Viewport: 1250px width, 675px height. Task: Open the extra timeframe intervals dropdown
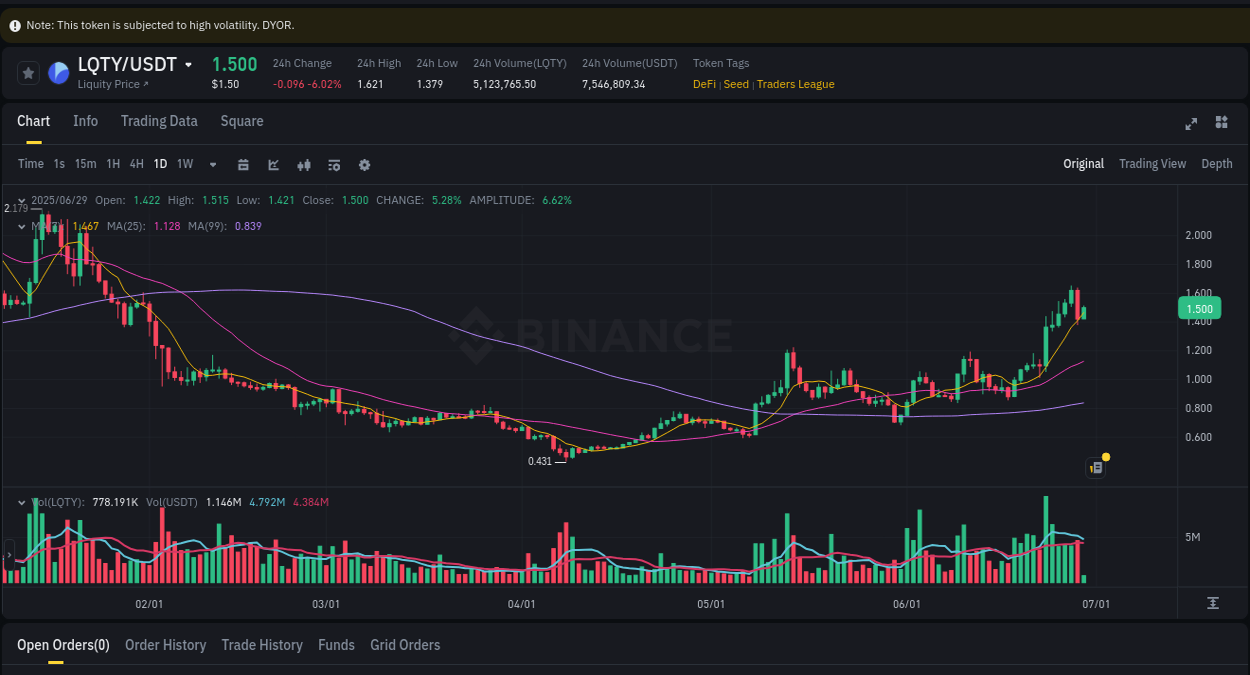click(212, 164)
